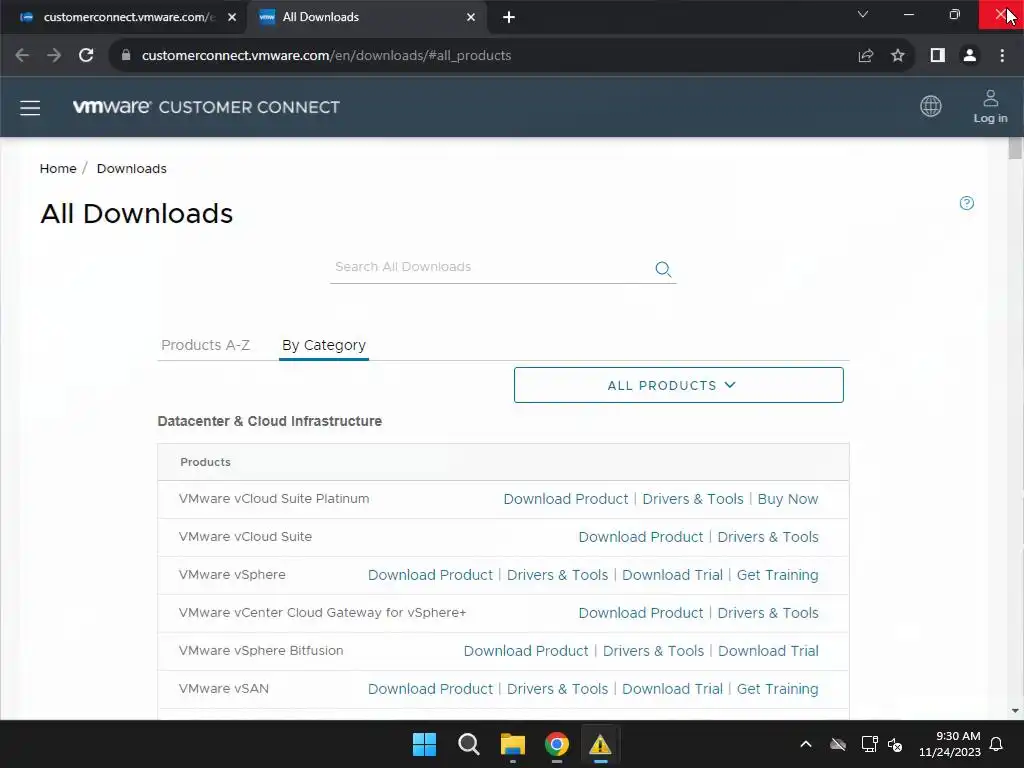Click the browser address bar URL

point(327,56)
